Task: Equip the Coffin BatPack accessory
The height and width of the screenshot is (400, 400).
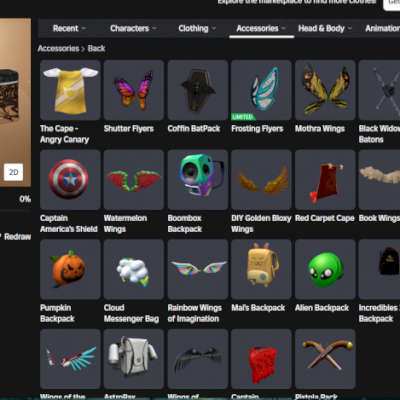Action: click(x=198, y=90)
